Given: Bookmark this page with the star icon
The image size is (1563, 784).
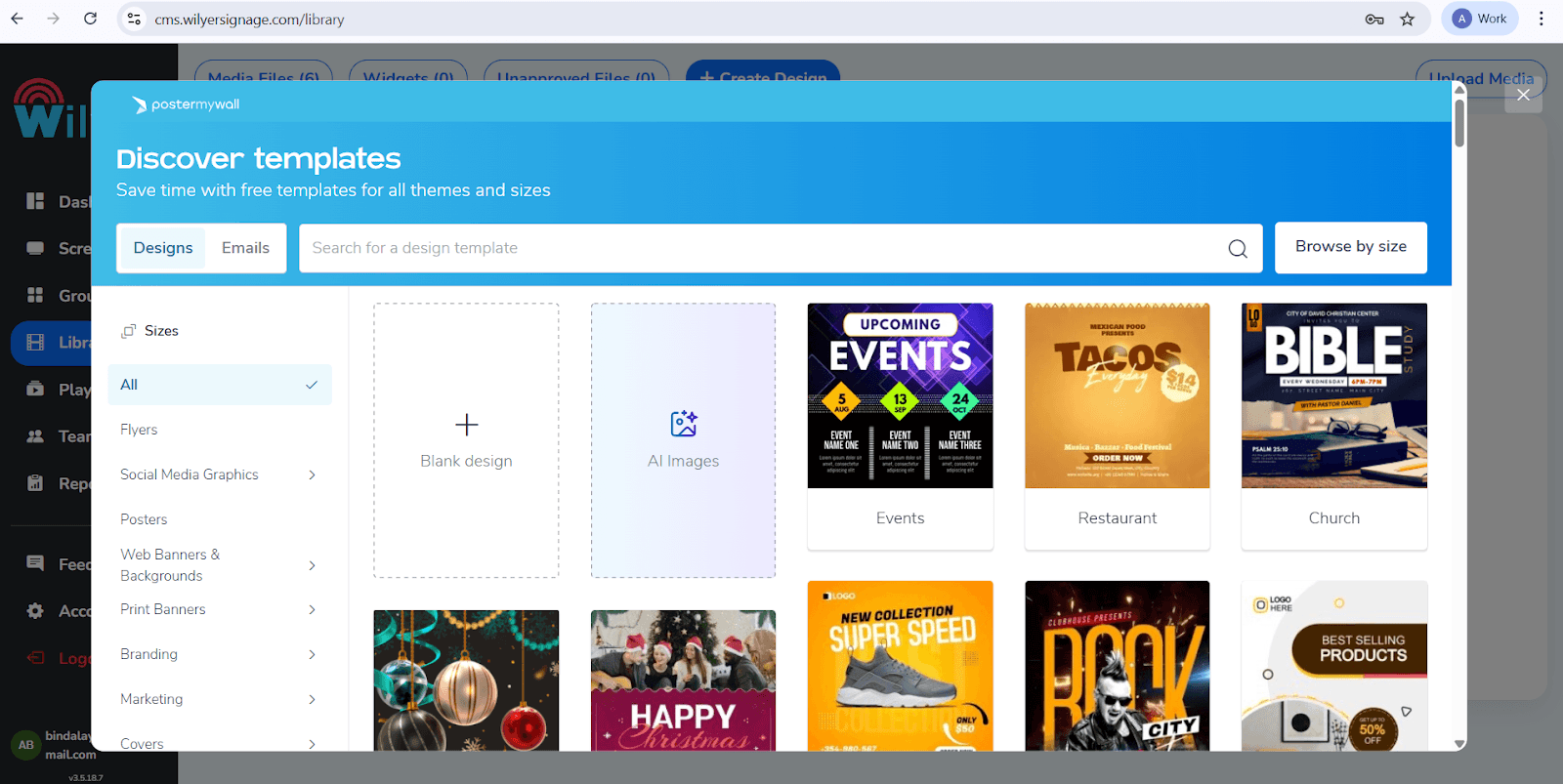Looking at the screenshot, I should [1408, 19].
